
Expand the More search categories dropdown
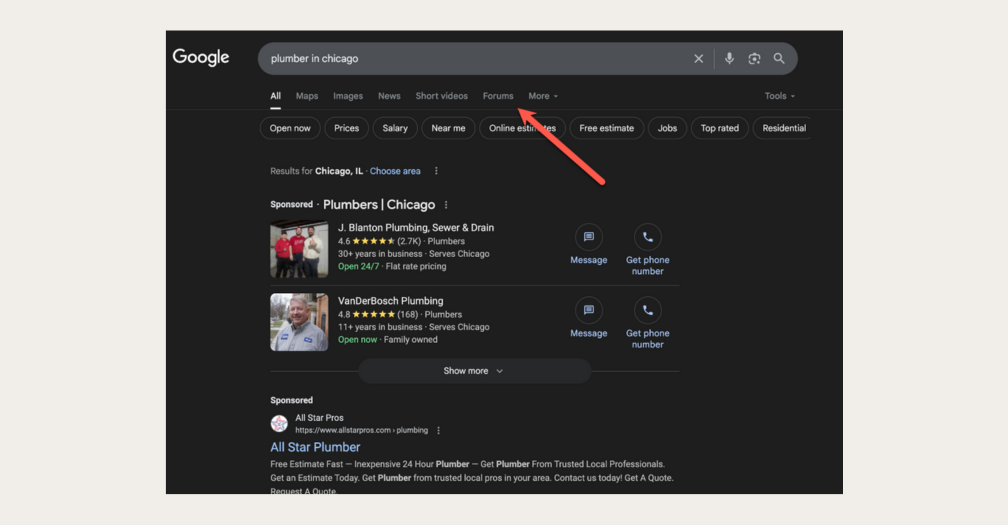click(543, 96)
